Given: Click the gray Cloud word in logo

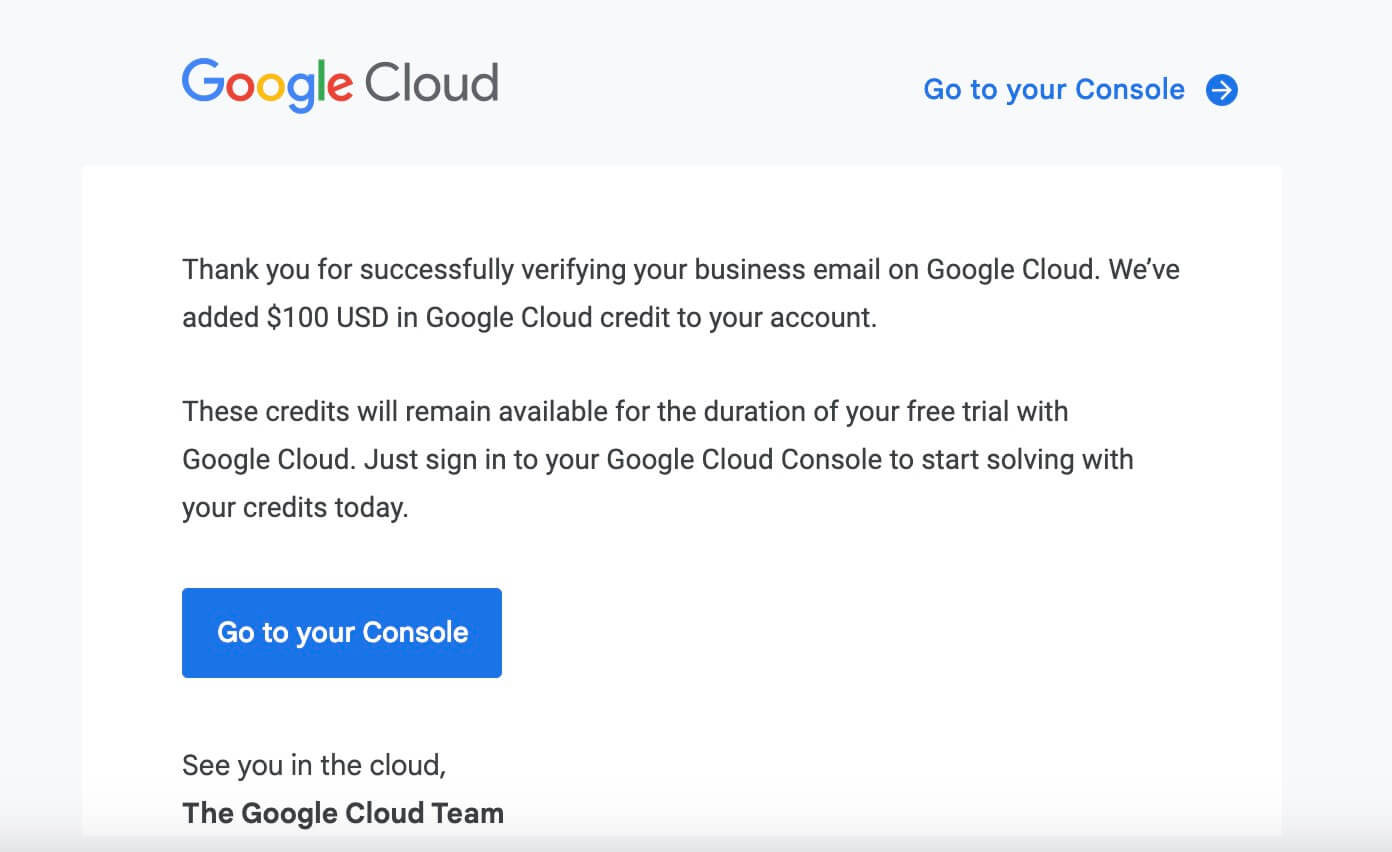Looking at the screenshot, I should click(431, 84).
